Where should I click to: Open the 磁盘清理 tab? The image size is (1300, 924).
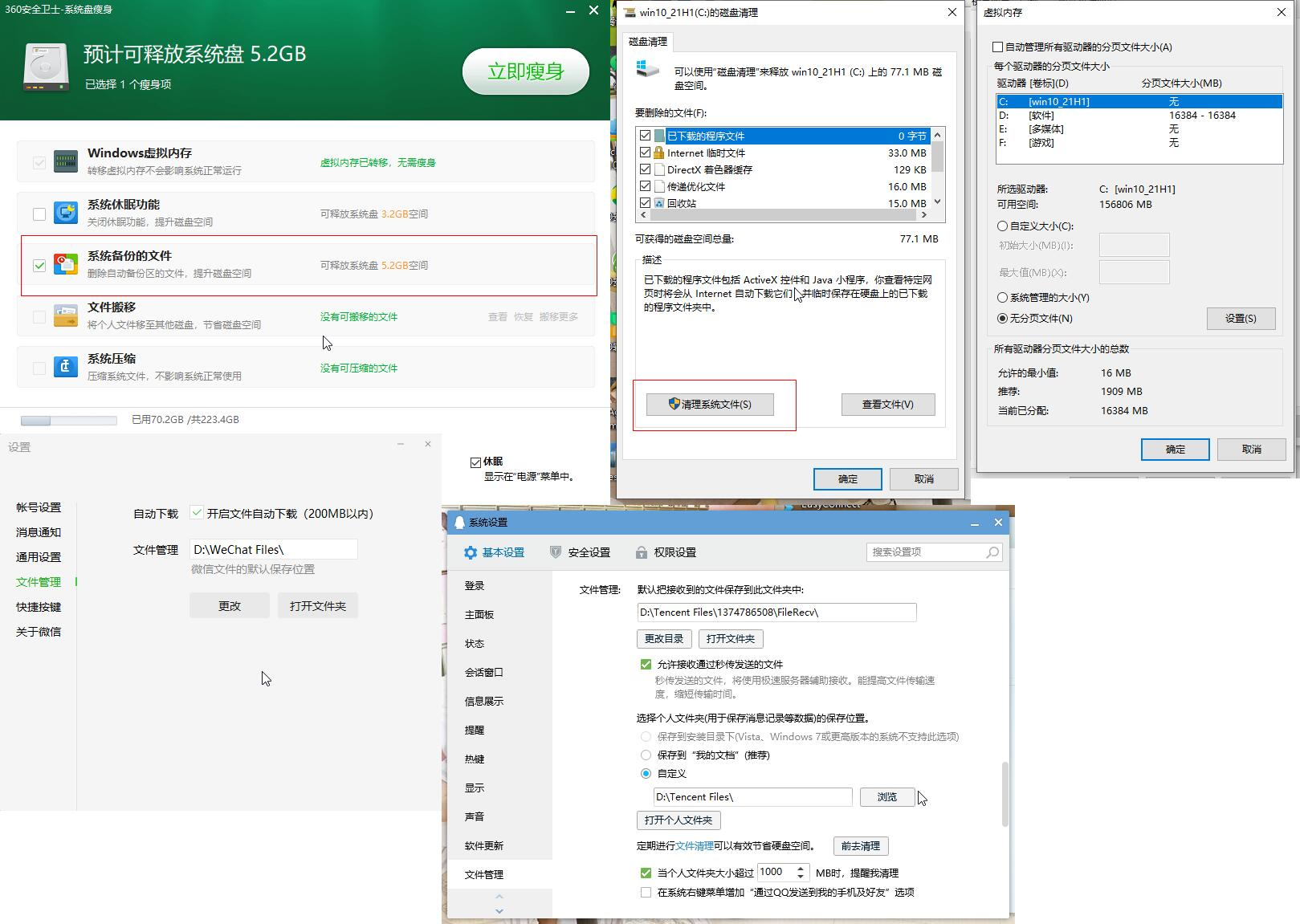click(x=647, y=42)
